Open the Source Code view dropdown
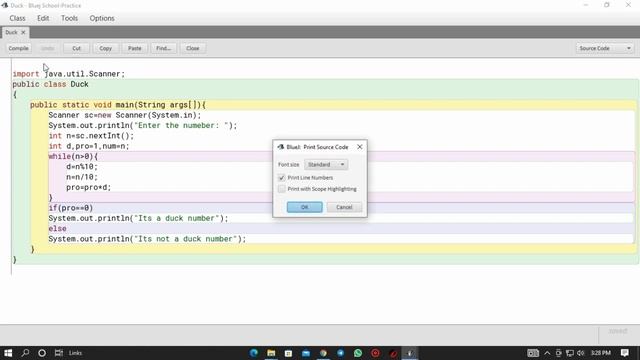The width and height of the screenshot is (640, 360). coord(604,48)
